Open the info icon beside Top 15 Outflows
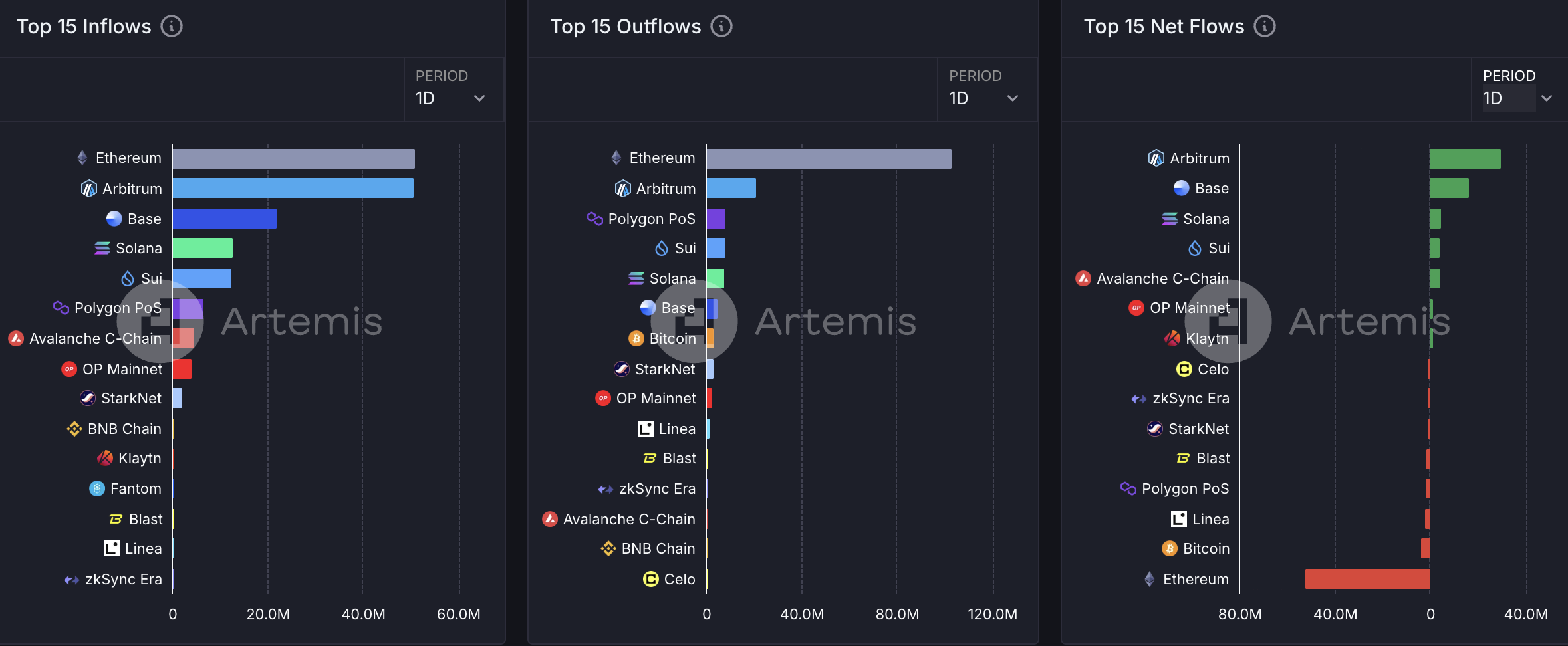The image size is (1568, 646). coord(721,27)
